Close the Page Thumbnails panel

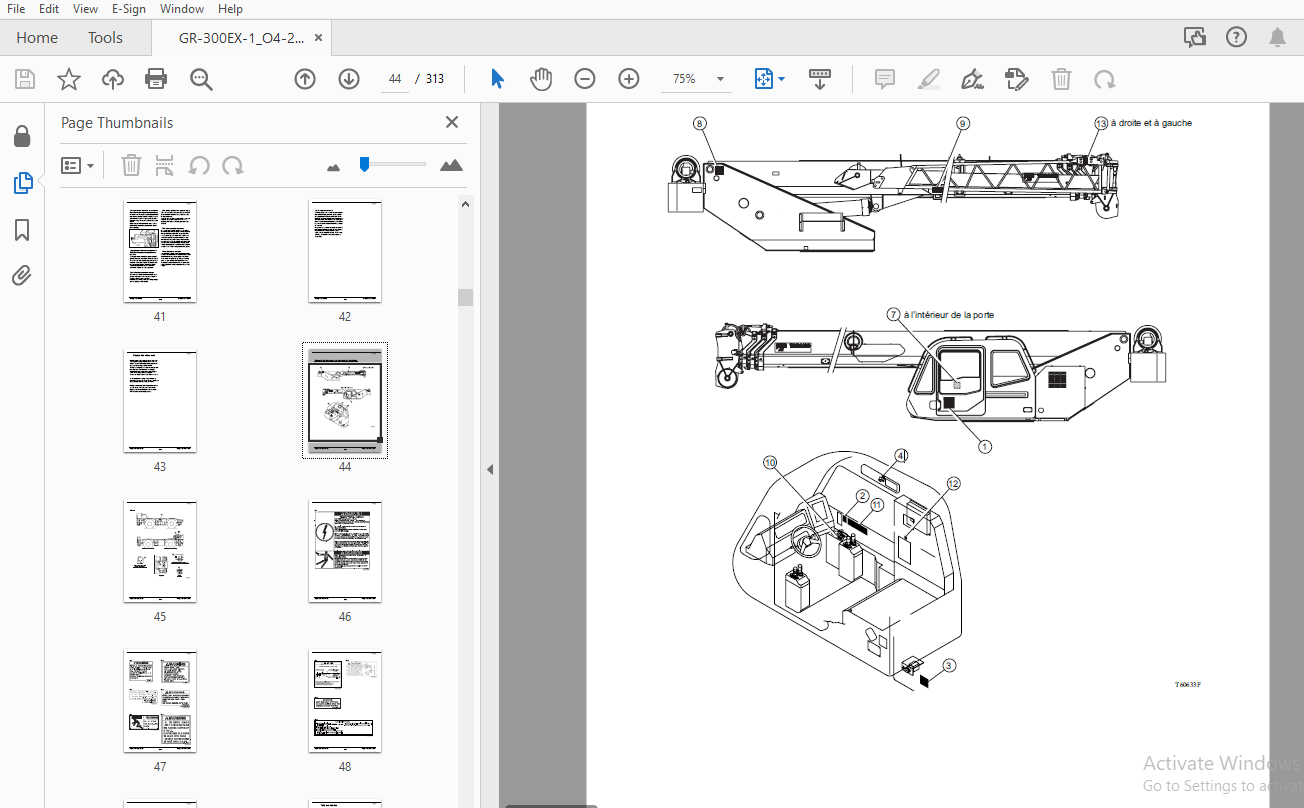tap(452, 122)
